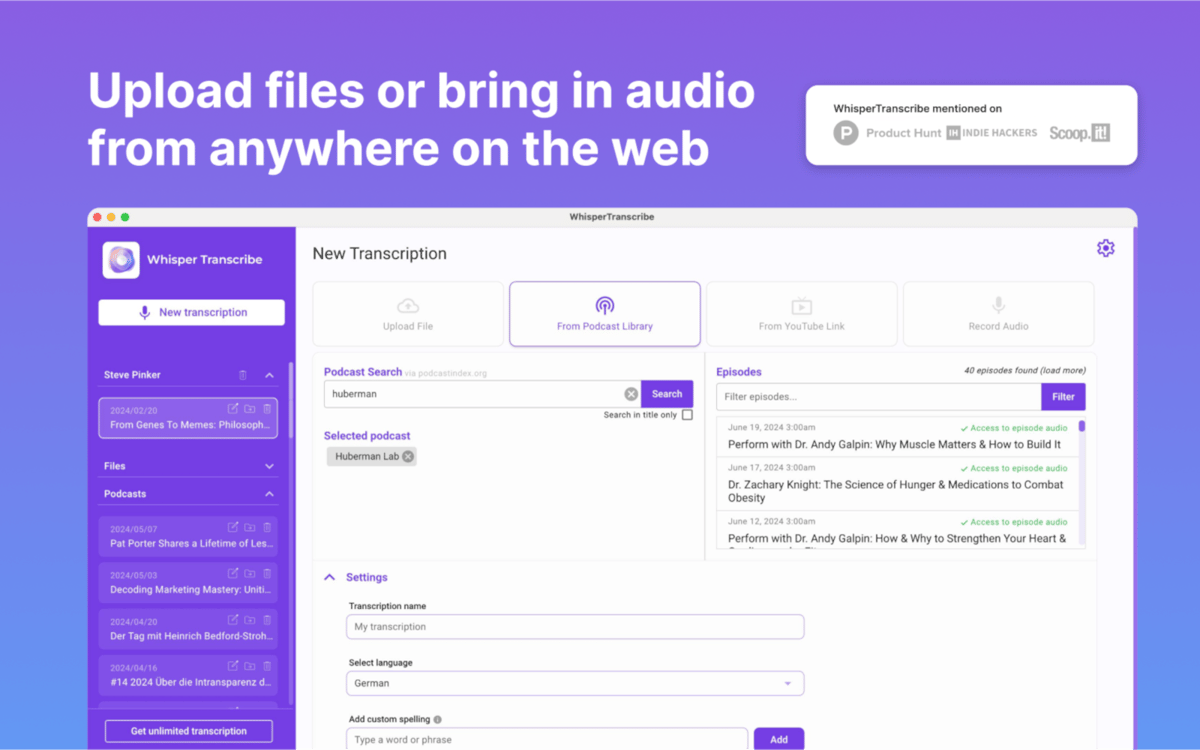Enable the Search in title only checkbox
The width and height of the screenshot is (1200, 750).
click(687, 415)
